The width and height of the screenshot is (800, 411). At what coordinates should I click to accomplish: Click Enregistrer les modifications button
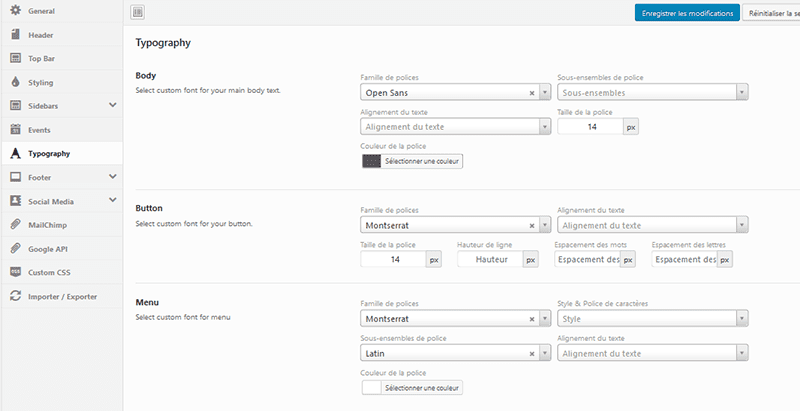(x=687, y=13)
